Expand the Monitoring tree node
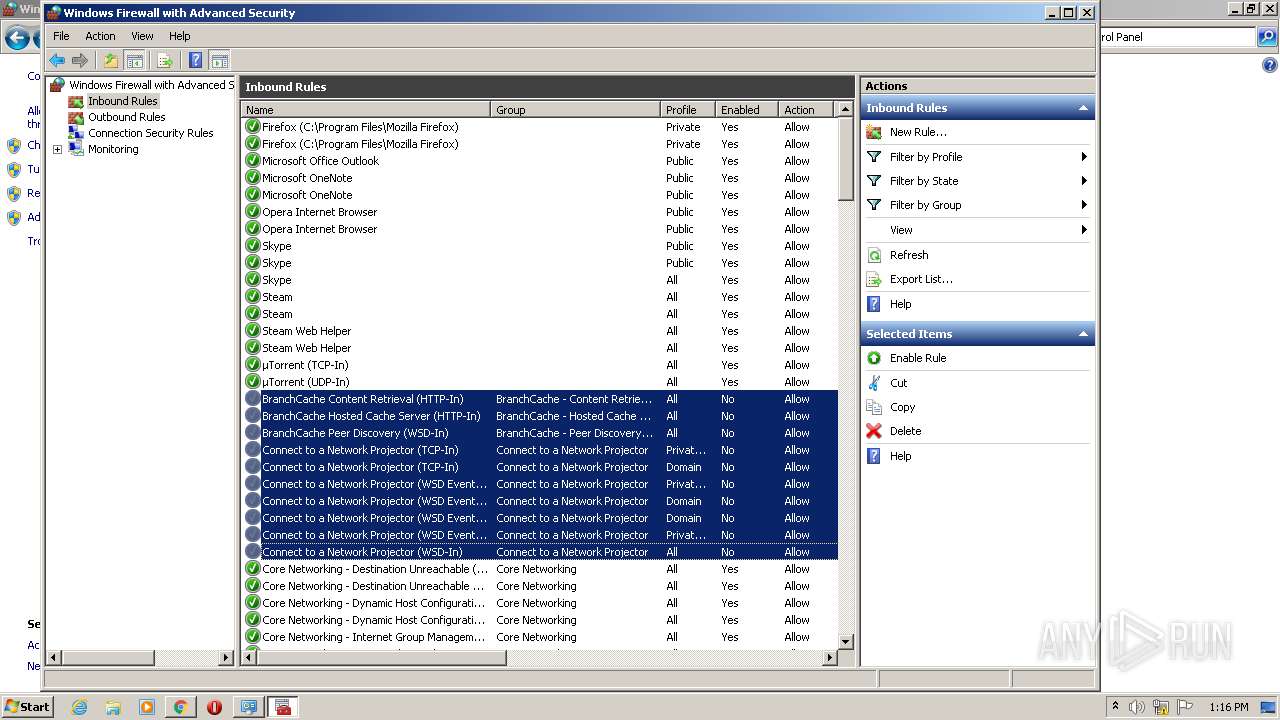Image resolution: width=1280 pixels, height=720 pixels. click(x=57, y=150)
